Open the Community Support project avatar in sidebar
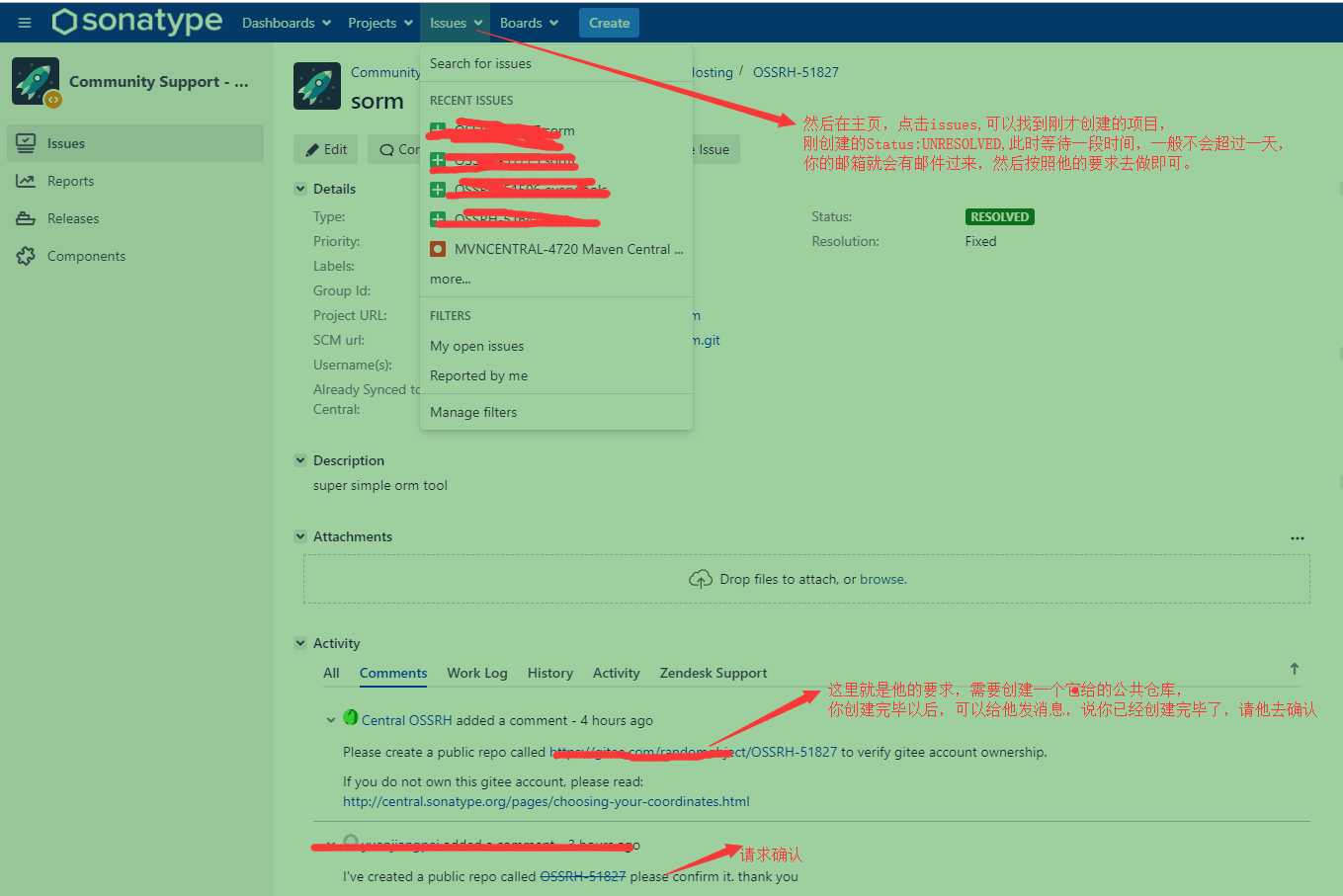Image resolution: width=1343 pixels, height=896 pixels. point(36,82)
